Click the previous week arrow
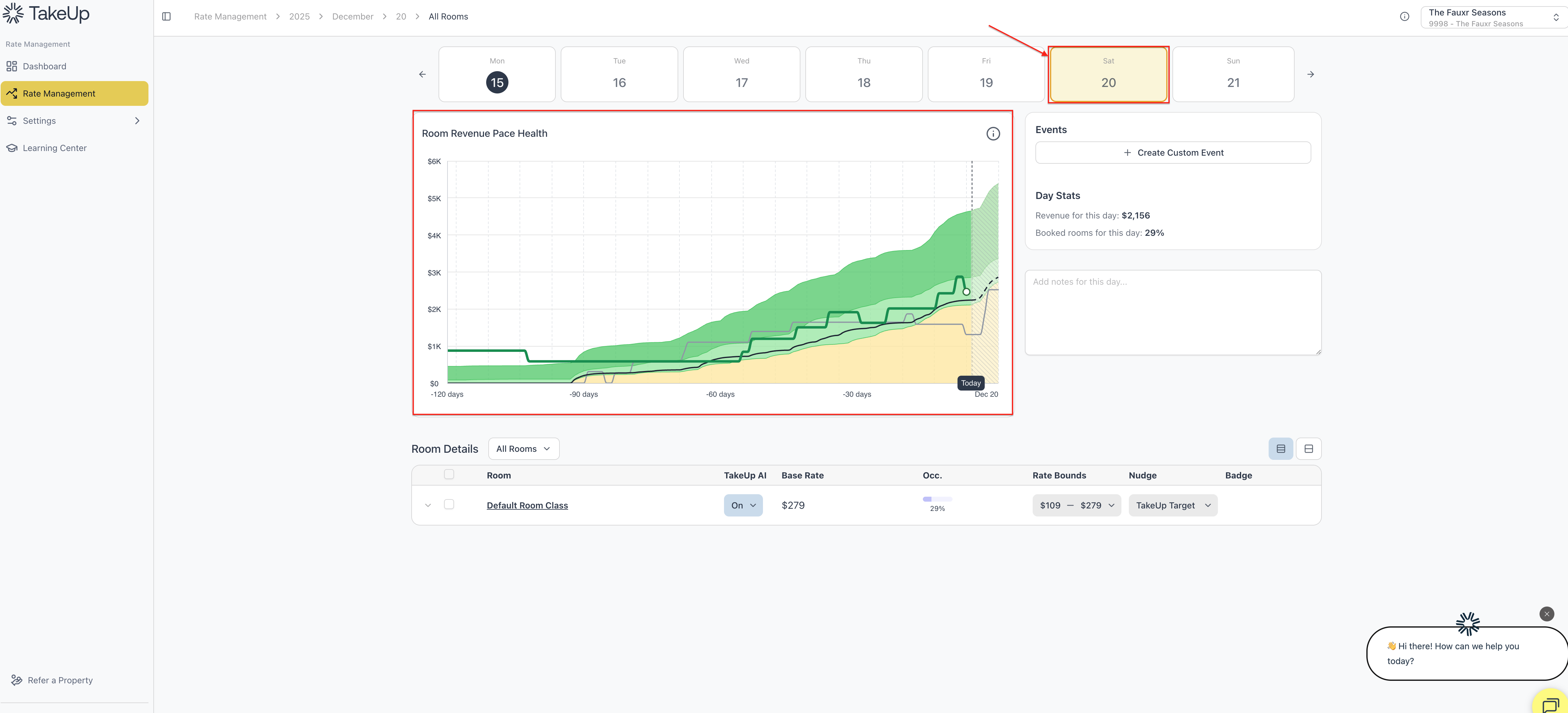 tap(422, 74)
